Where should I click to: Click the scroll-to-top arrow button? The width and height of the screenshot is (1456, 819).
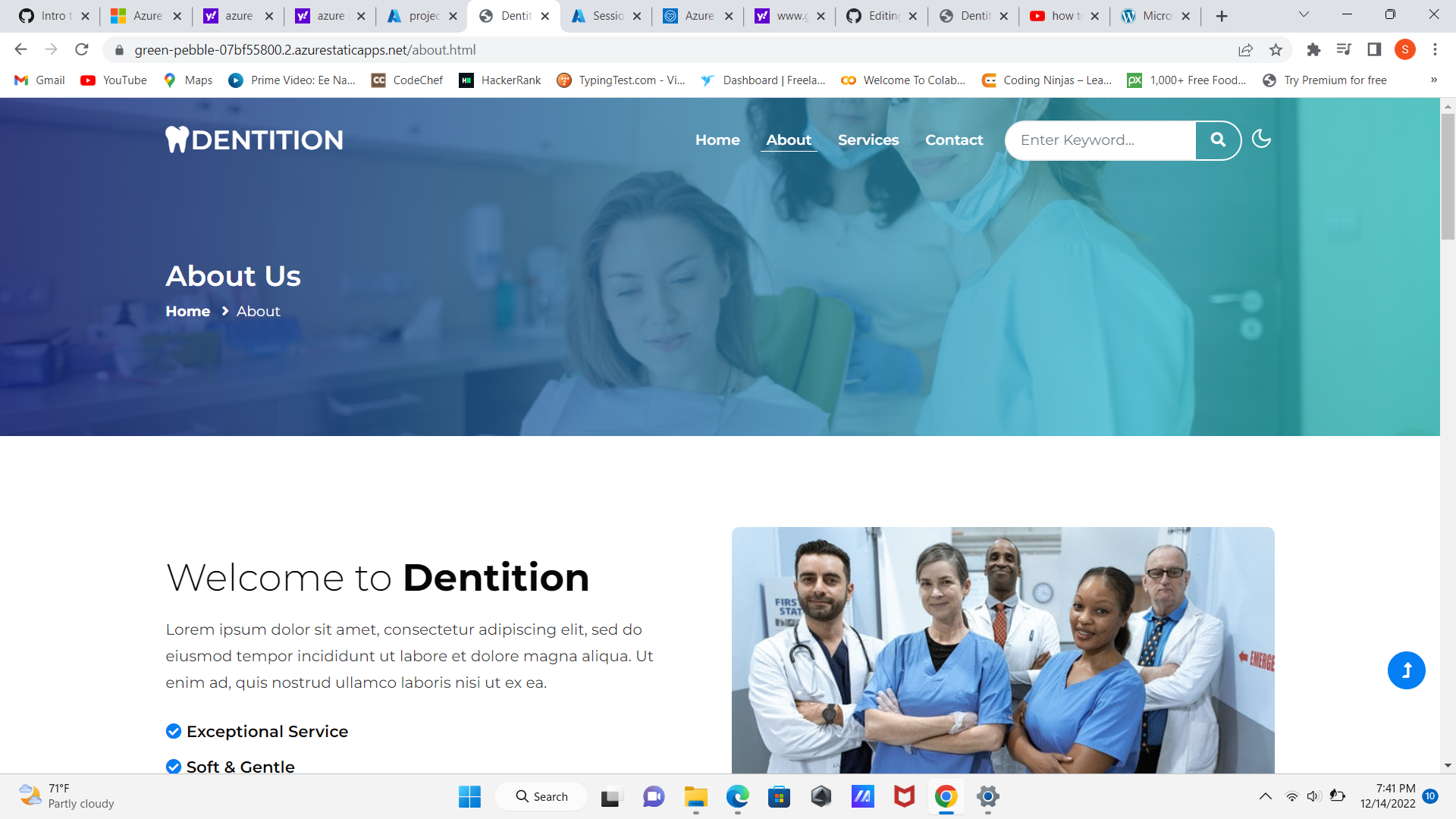click(1406, 670)
